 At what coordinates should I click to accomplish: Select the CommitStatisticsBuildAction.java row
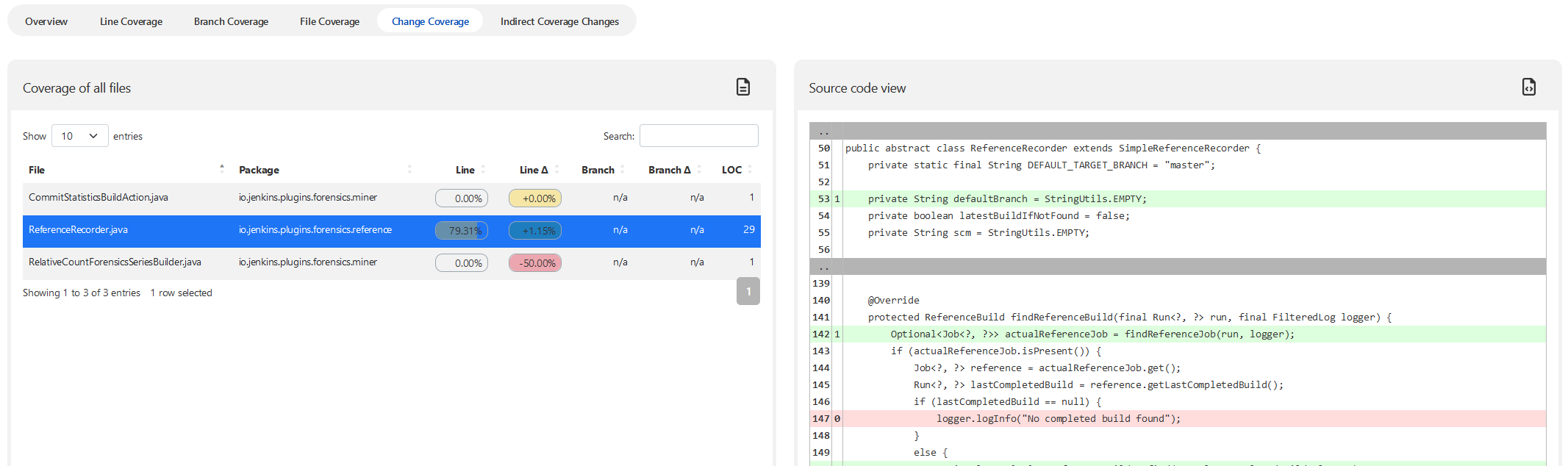point(99,198)
